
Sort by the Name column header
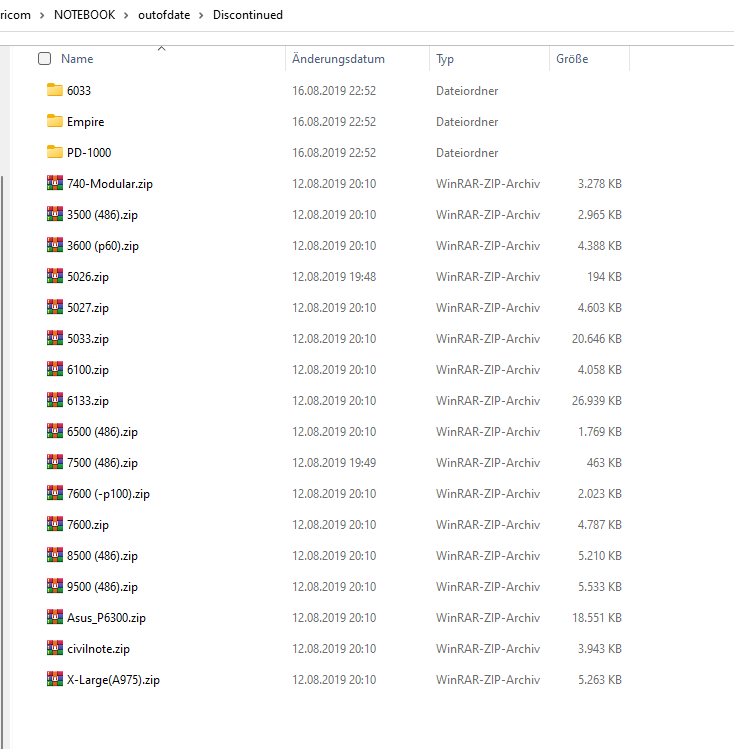click(77, 59)
